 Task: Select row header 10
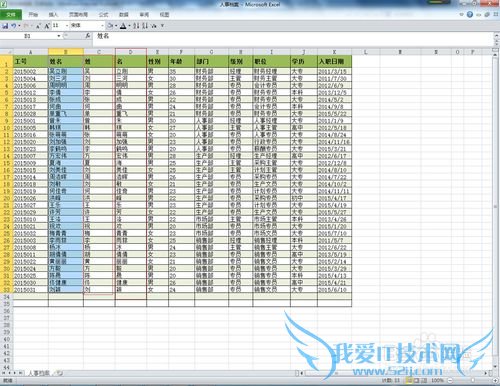pyautogui.click(x=6, y=128)
